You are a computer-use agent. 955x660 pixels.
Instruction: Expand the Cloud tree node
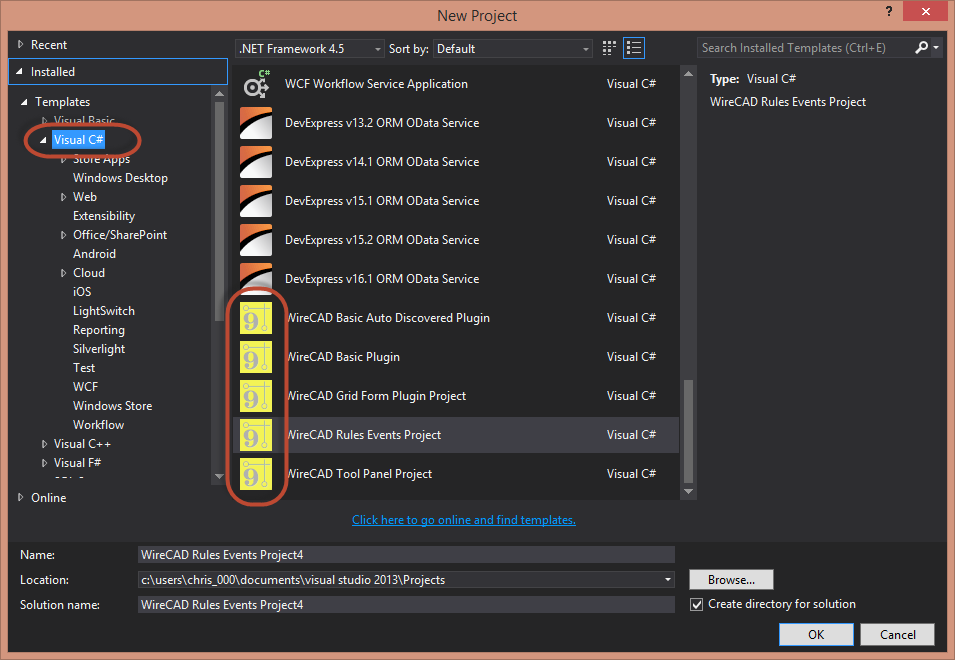point(63,273)
